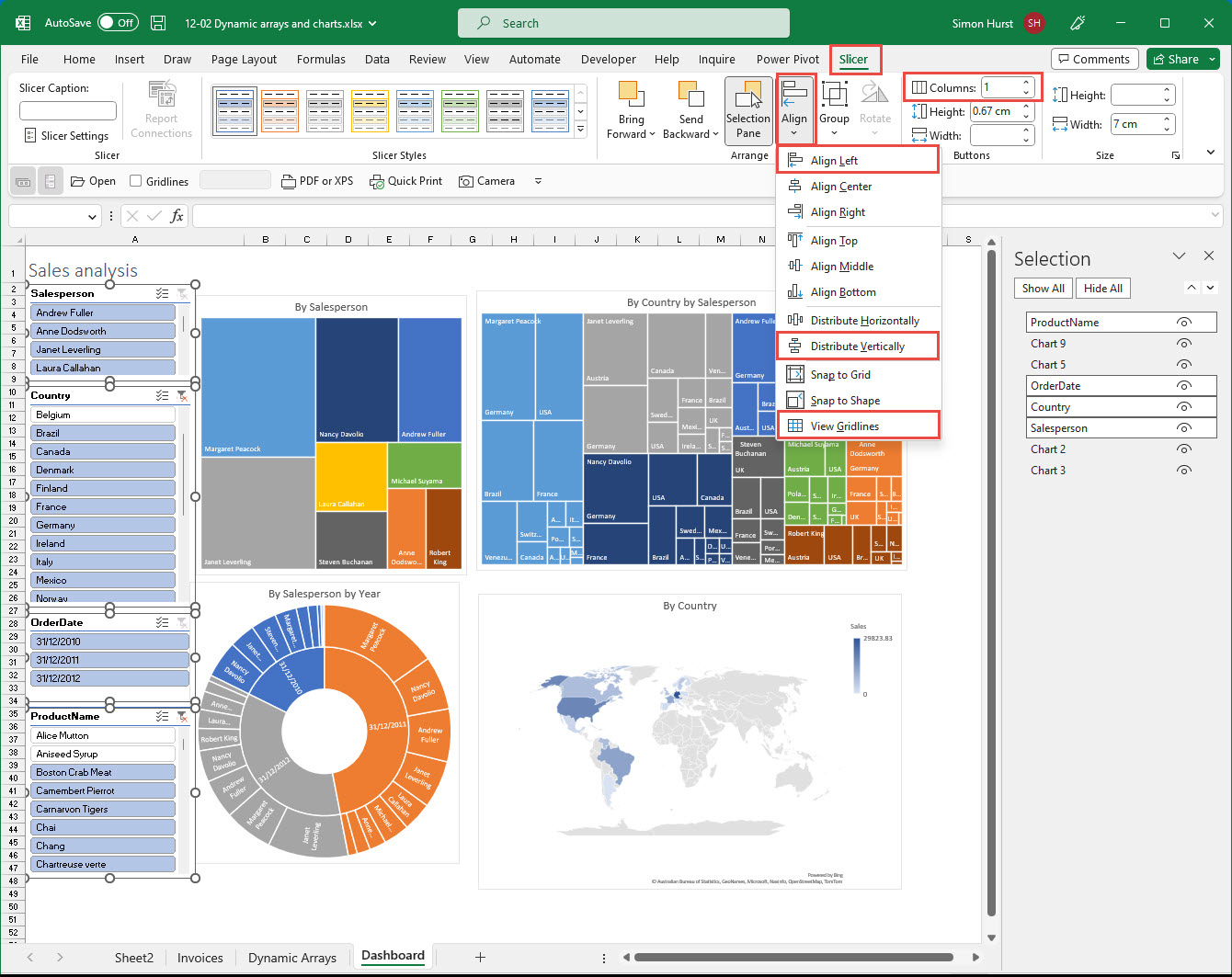Click the Camera icon on Quick Access Toolbar
The image size is (1232, 977).
(468, 181)
